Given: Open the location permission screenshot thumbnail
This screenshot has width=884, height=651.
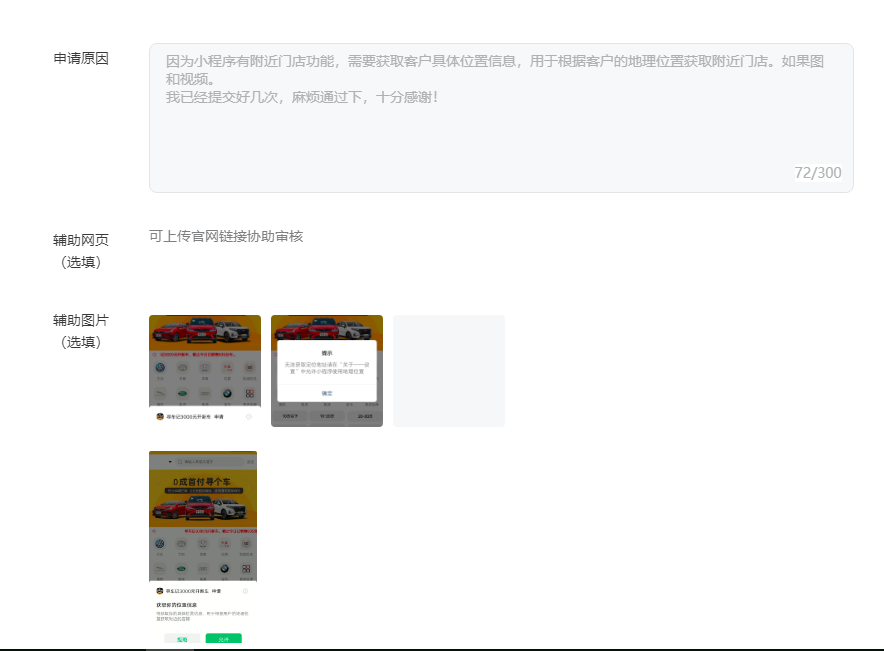Looking at the screenshot, I should tap(203, 548).
